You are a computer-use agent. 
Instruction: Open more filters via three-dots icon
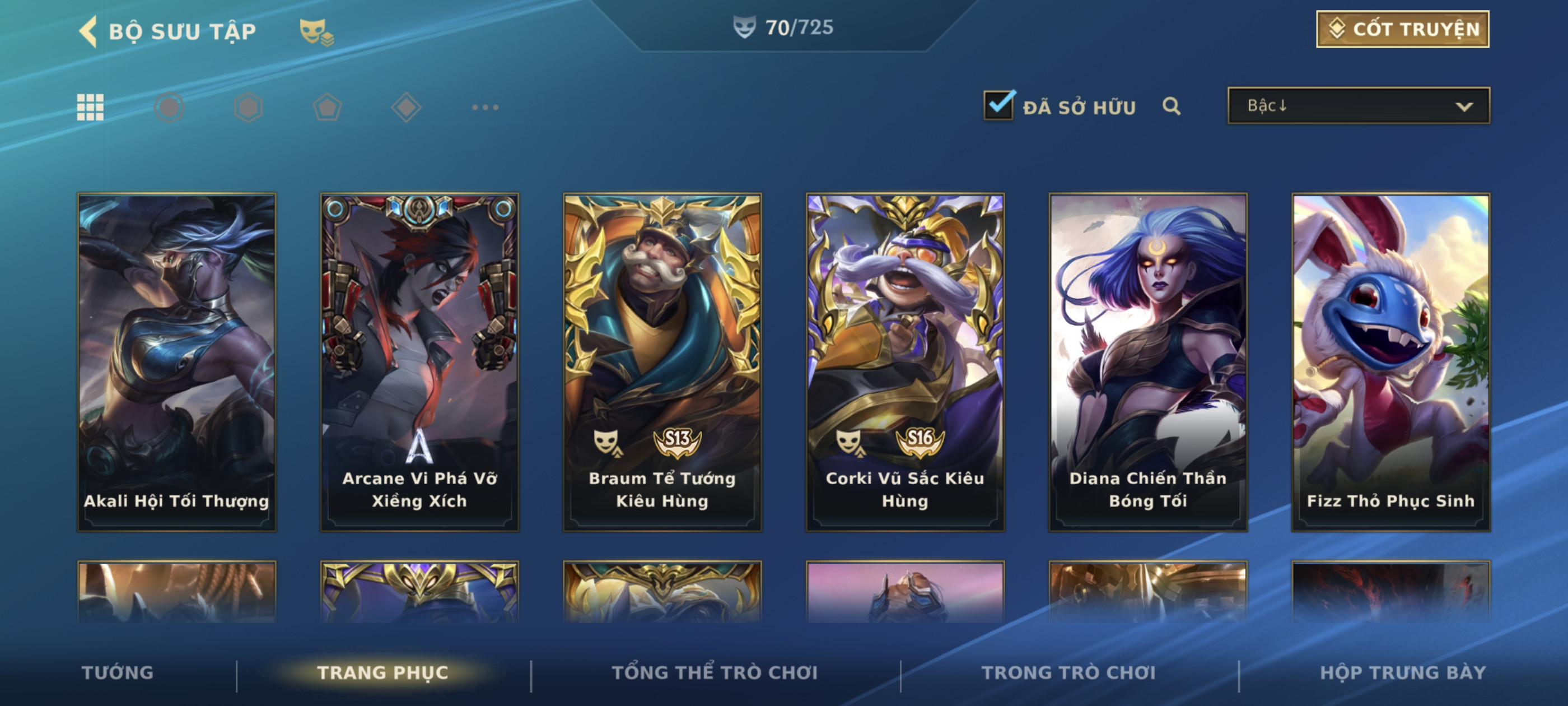[485, 107]
